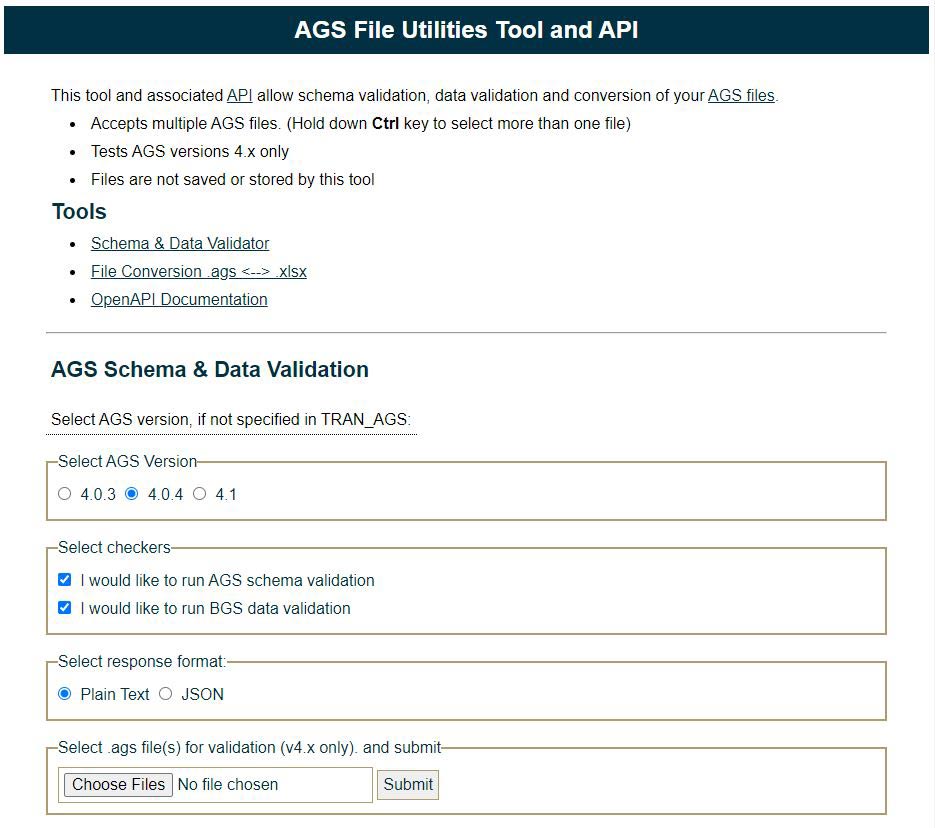Select AGS version 4.0.3
This screenshot has width=935, height=828.
(64, 494)
